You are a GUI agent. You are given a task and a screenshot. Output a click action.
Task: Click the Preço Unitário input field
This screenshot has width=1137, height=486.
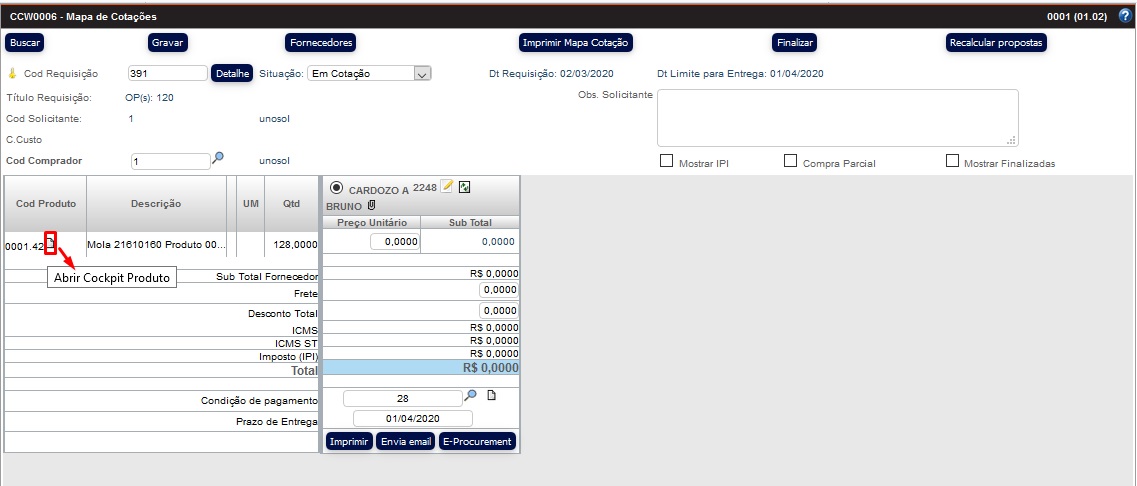pyautogui.click(x=395, y=241)
